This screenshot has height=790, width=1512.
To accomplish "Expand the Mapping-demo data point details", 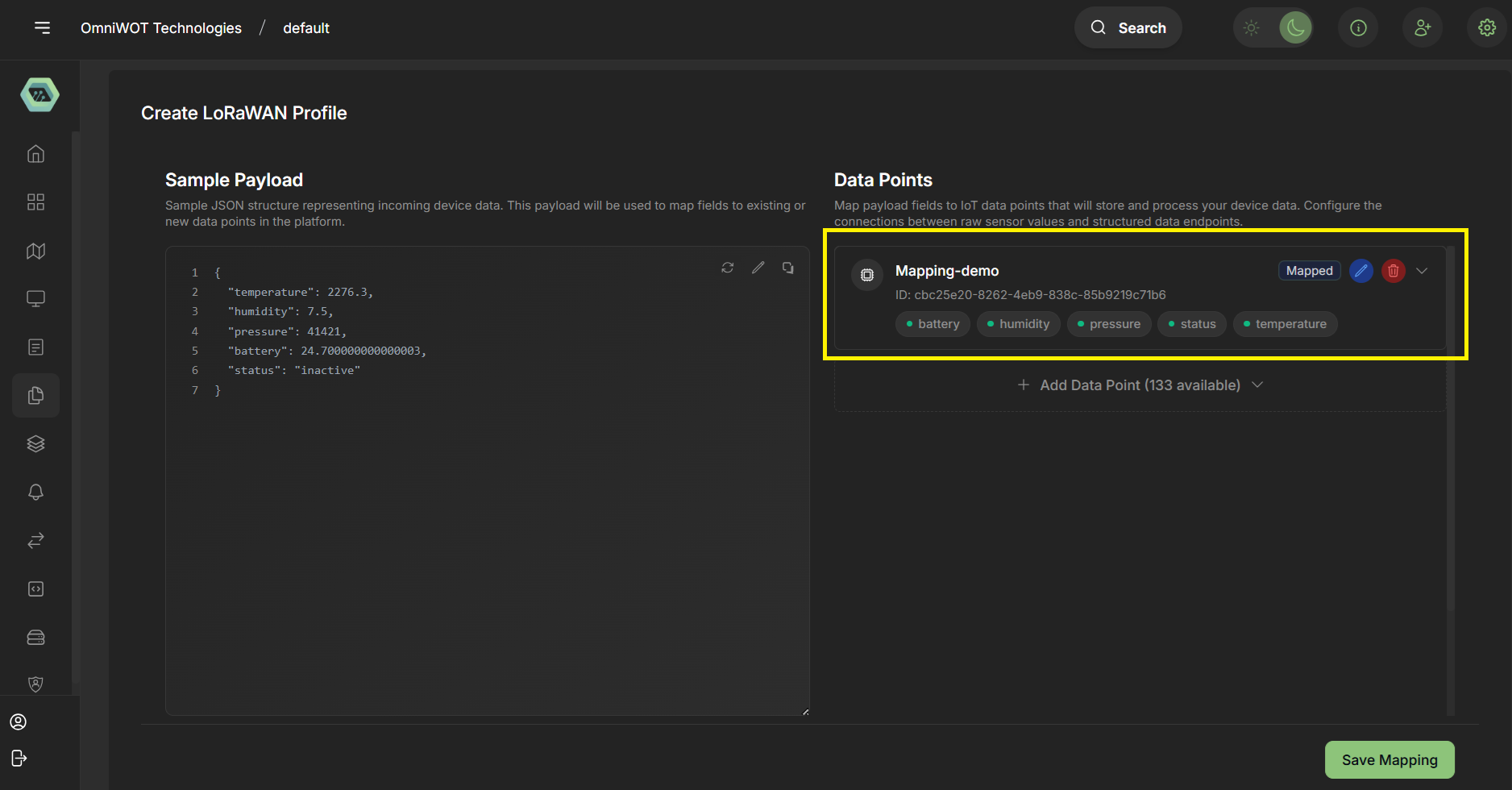I will tap(1422, 271).
